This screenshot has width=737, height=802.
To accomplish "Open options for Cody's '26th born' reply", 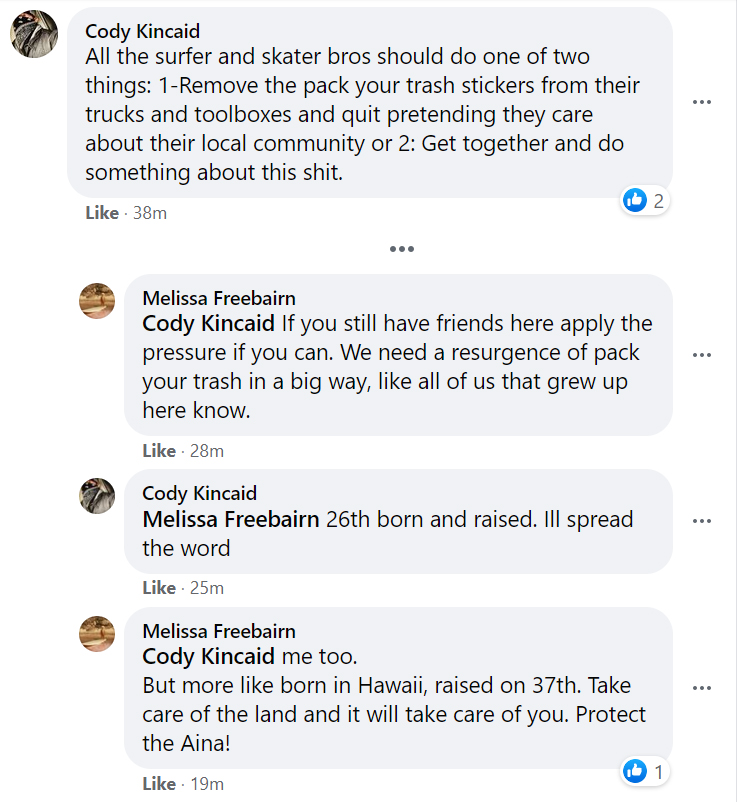I will [x=702, y=521].
